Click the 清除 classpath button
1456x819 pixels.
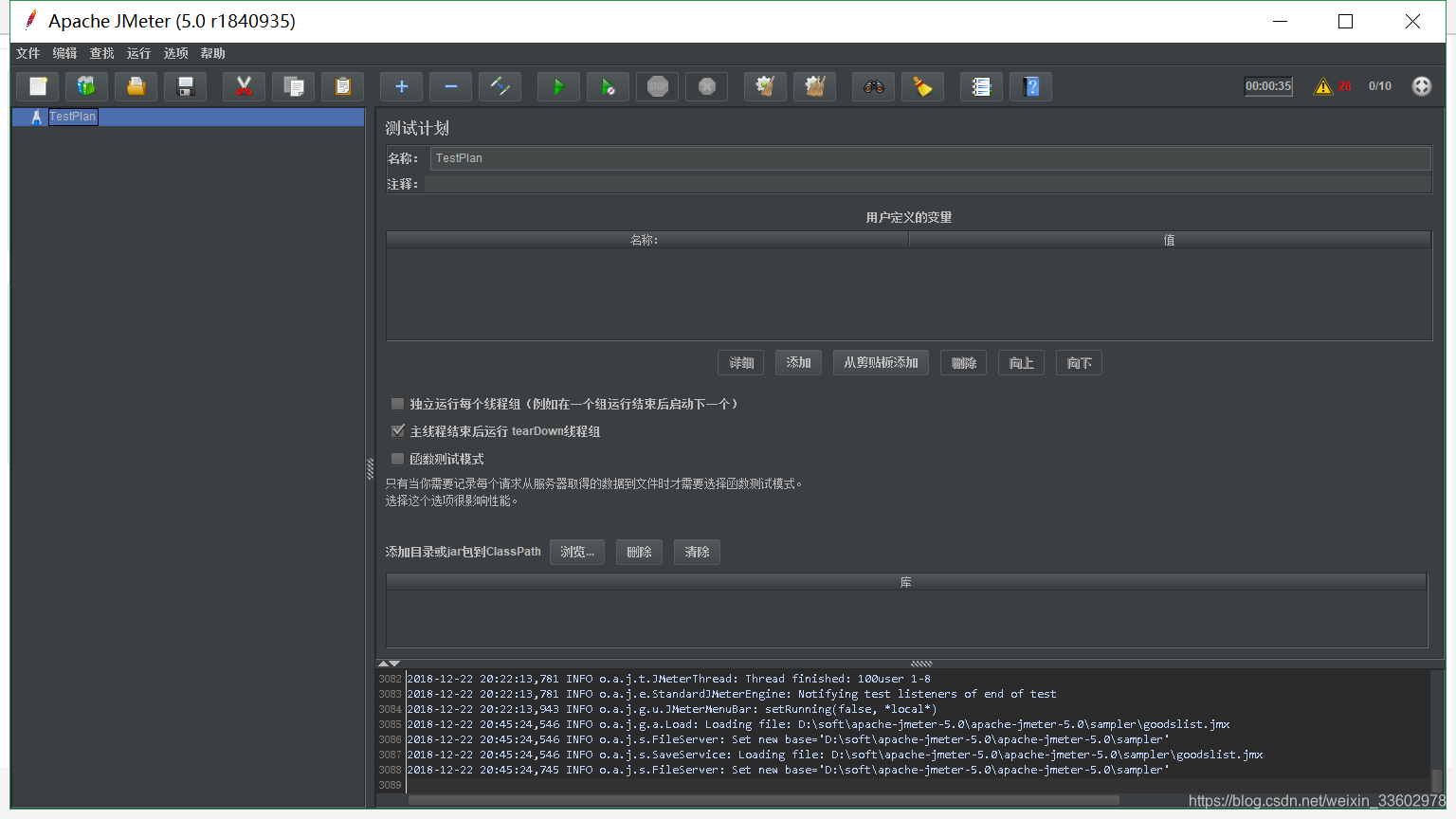[697, 552]
